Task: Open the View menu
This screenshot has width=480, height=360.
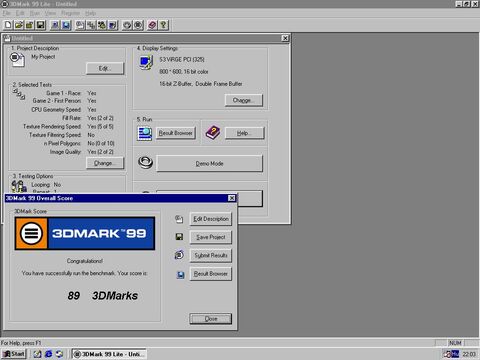Action: point(50,13)
